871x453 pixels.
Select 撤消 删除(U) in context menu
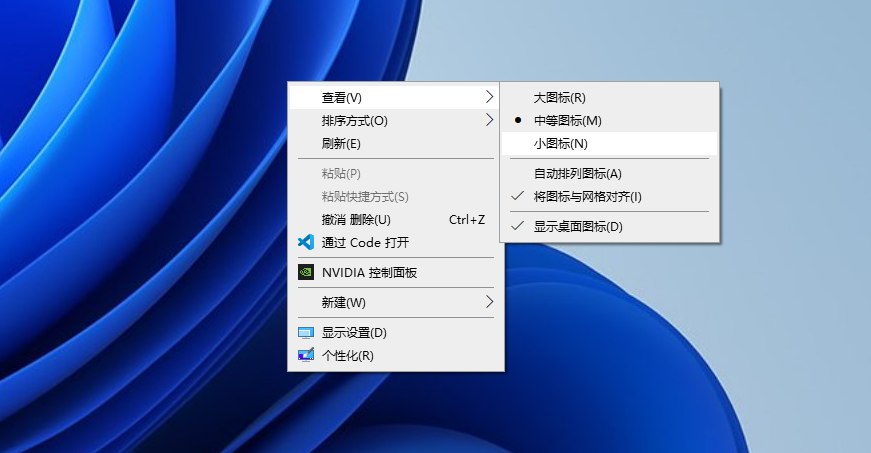click(396, 220)
